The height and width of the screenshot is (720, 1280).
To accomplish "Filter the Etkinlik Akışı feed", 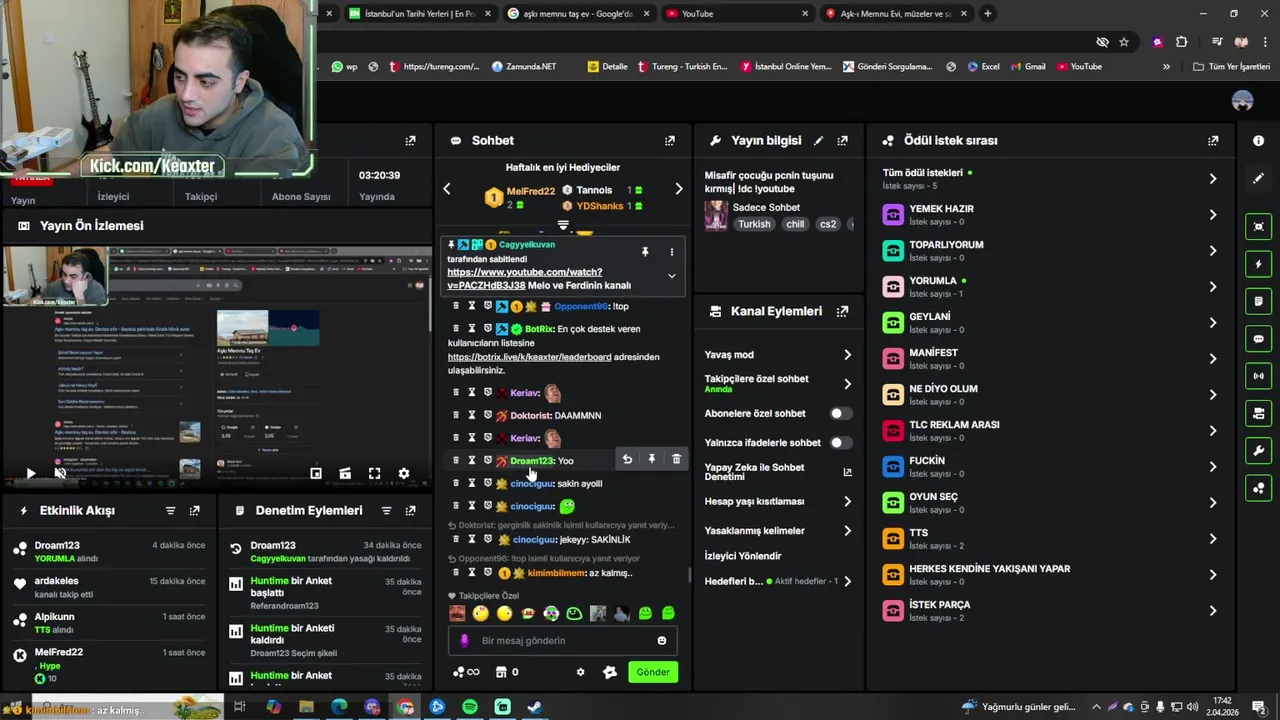I will [x=170, y=511].
